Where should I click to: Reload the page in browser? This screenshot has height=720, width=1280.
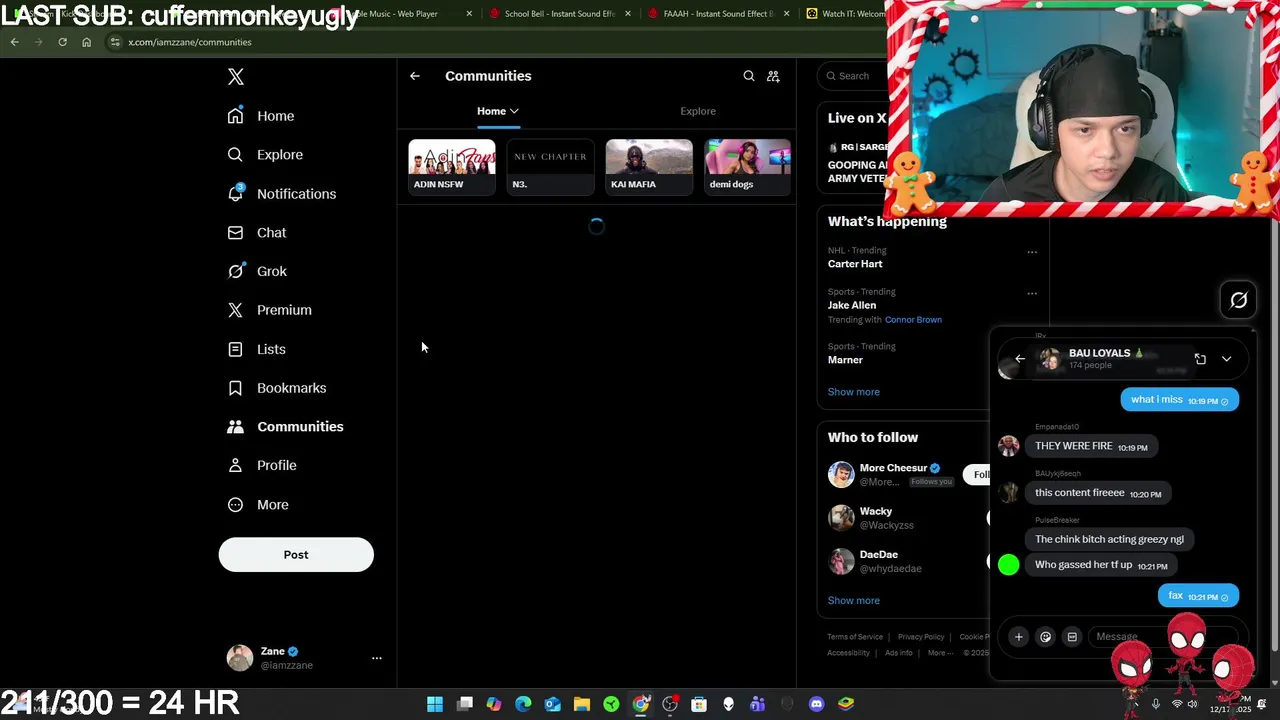coord(62,42)
